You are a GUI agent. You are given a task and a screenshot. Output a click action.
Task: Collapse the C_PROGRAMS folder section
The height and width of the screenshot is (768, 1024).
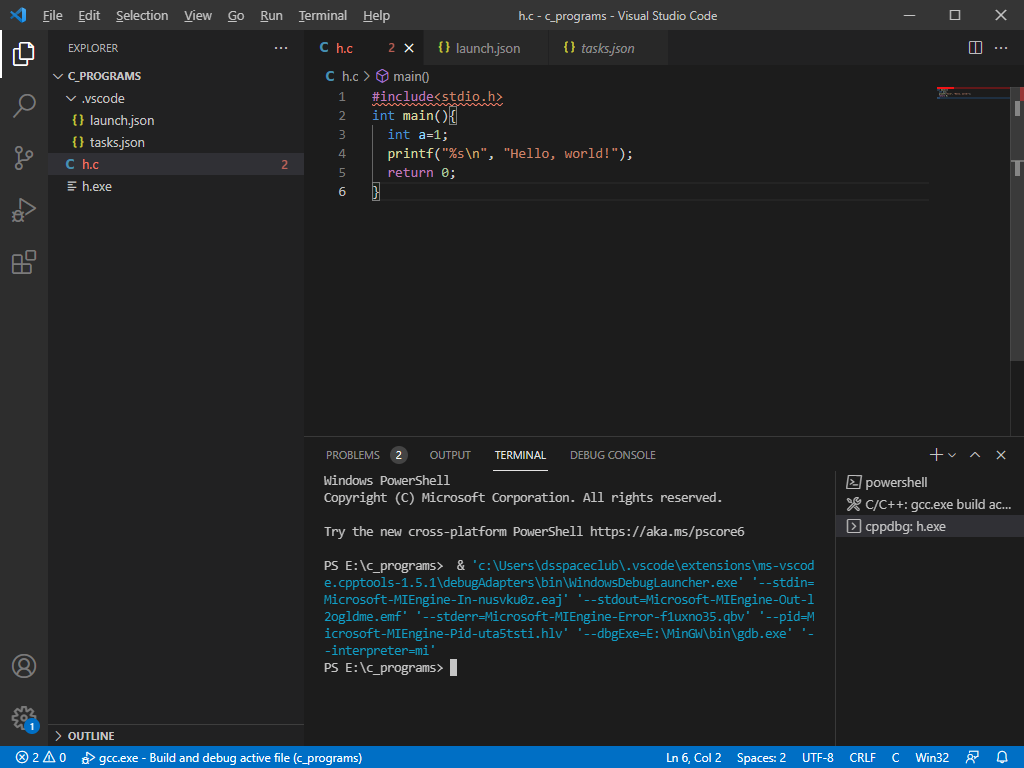click(x=176, y=76)
